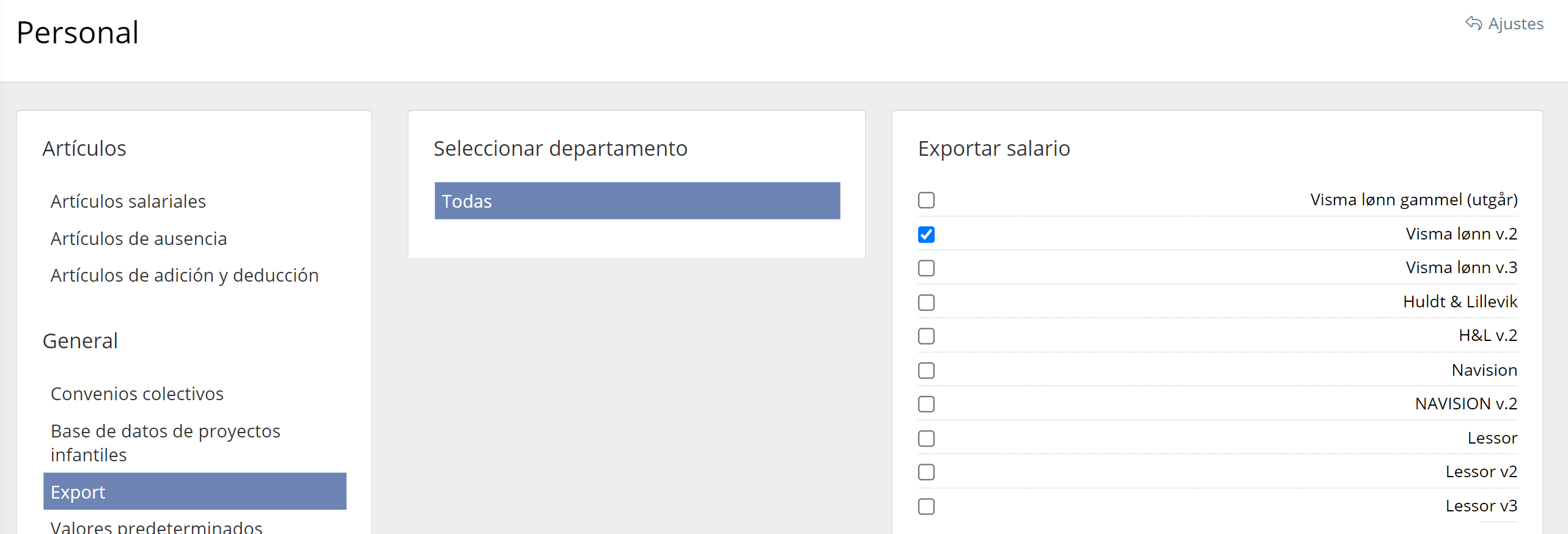The image size is (1568, 534).
Task: Open Valores predeterminados in the sidebar
Action: [156, 527]
